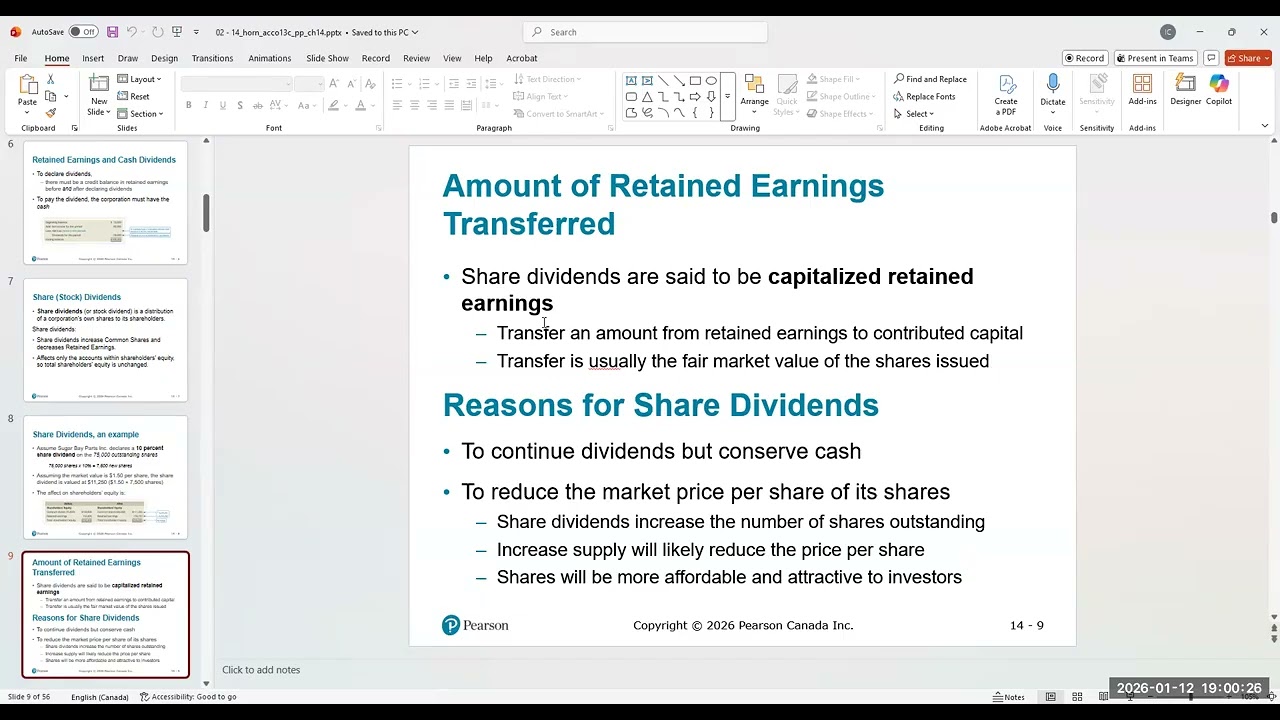This screenshot has width=1280, height=720.
Task: Click to add notes below the slide
Action: tap(261, 670)
